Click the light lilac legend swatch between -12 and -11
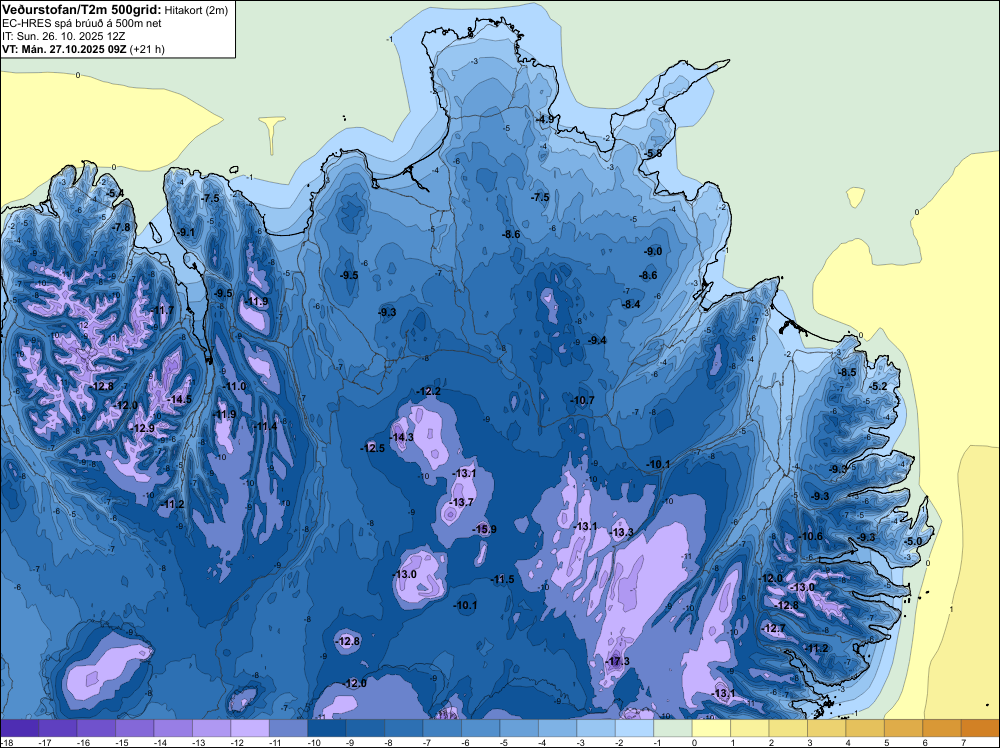 pyautogui.click(x=250, y=728)
